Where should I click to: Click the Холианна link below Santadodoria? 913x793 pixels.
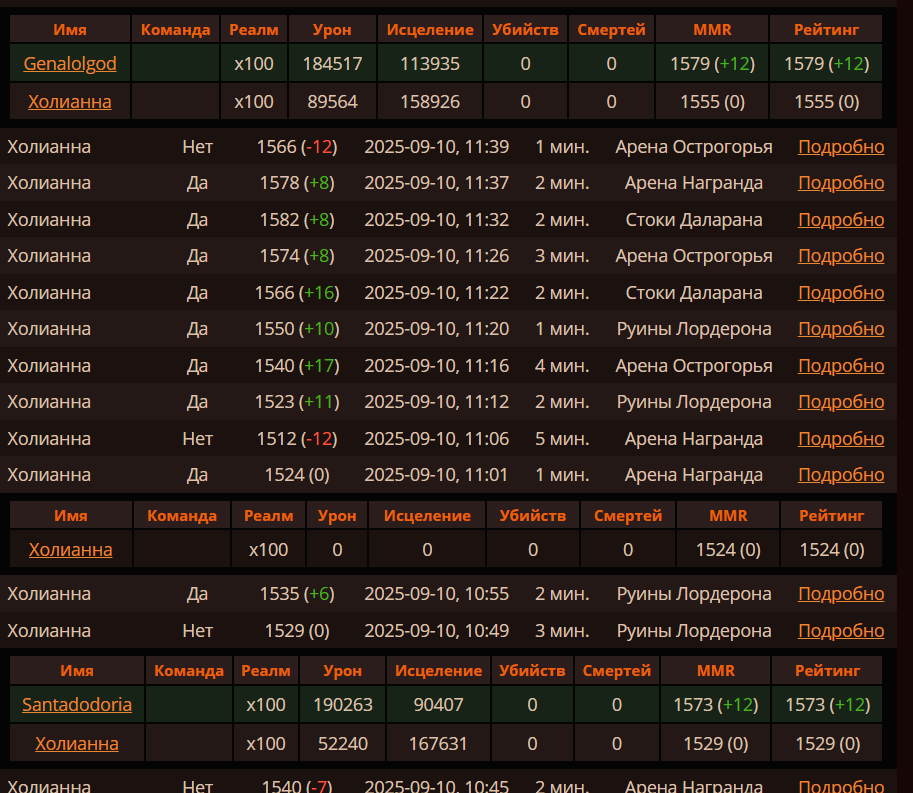pyautogui.click(x=77, y=743)
